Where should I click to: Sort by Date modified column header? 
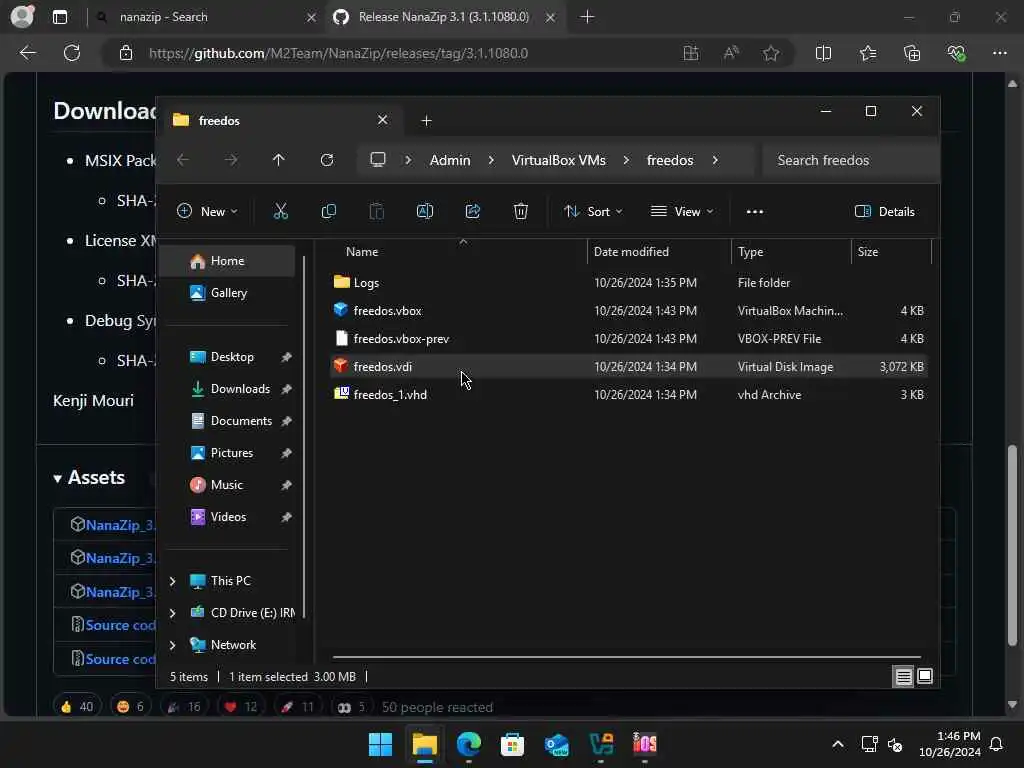point(631,252)
